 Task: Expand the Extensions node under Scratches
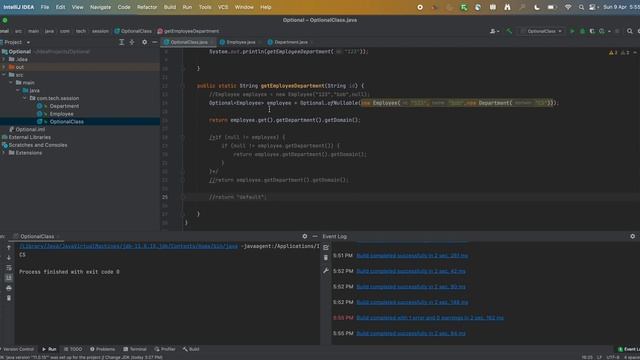tap(4, 153)
